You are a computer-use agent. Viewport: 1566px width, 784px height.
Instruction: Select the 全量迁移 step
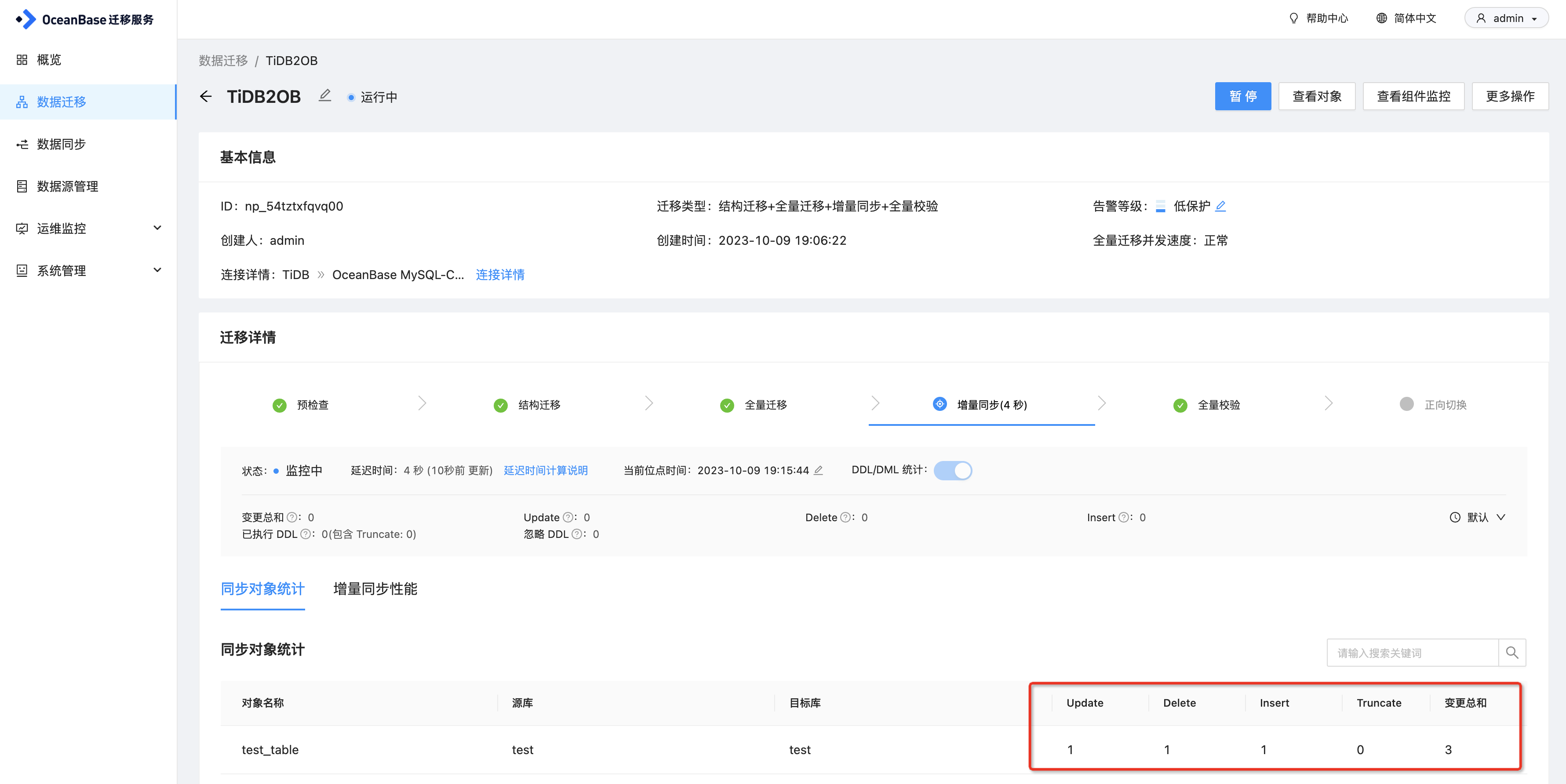pyautogui.click(x=754, y=405)
